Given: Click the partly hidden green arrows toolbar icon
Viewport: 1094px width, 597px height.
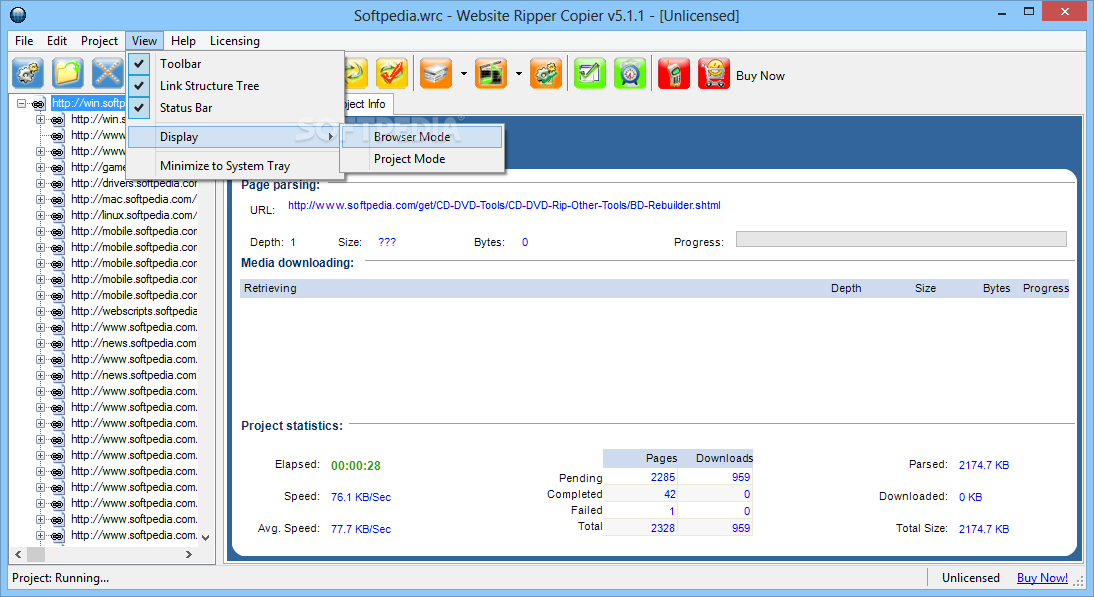Looking at the screenshot, I should coord(356,73).
